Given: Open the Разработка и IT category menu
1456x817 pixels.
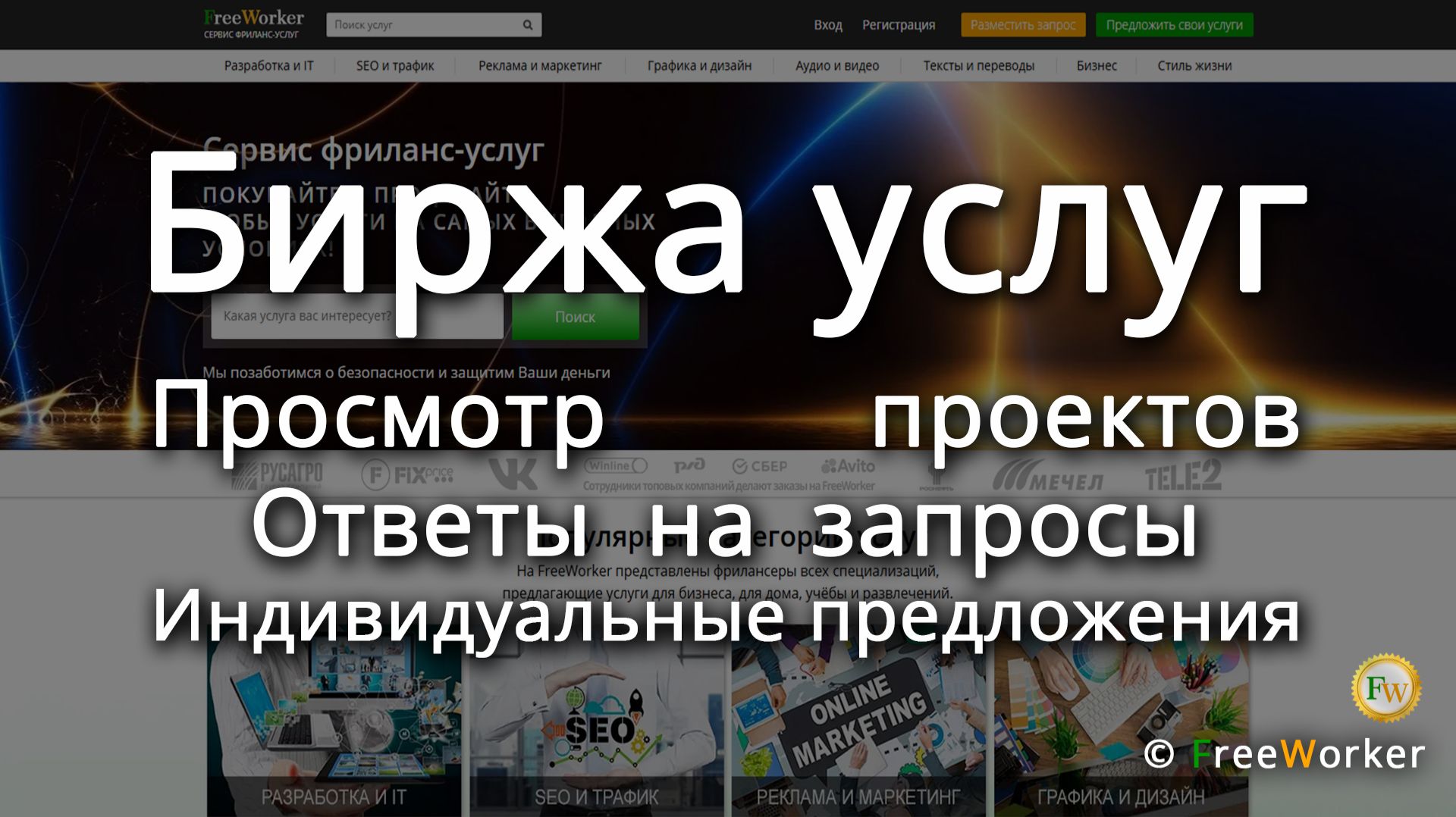Looking at the screenshot, I should point(270,66).
